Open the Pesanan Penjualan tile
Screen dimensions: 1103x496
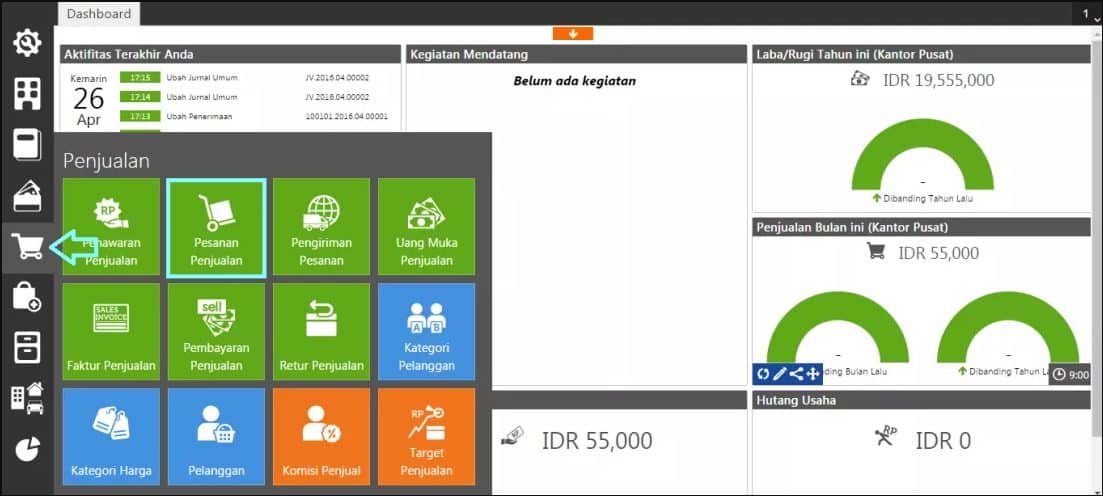(x=216, y=227)
